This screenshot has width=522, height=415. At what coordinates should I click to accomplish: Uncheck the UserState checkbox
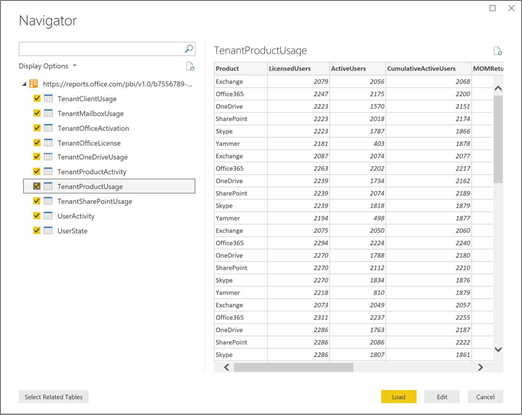click(x=37, y=230)
